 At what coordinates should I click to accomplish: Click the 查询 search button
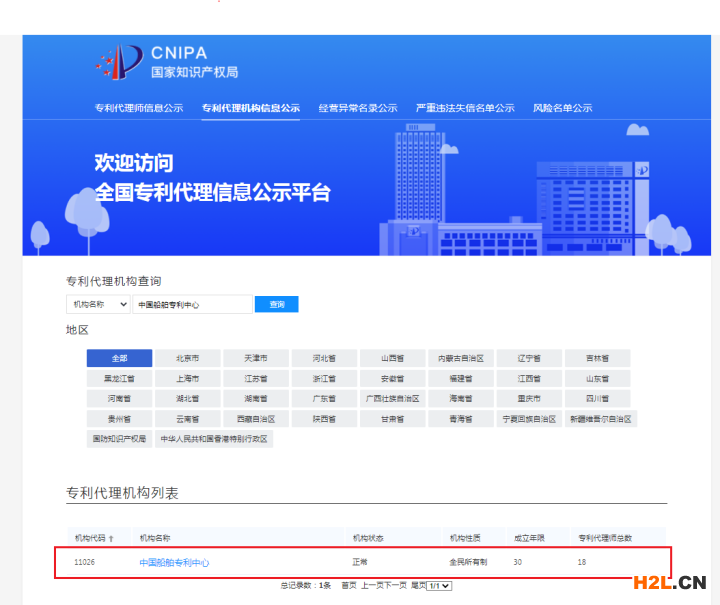coord(276,304)
